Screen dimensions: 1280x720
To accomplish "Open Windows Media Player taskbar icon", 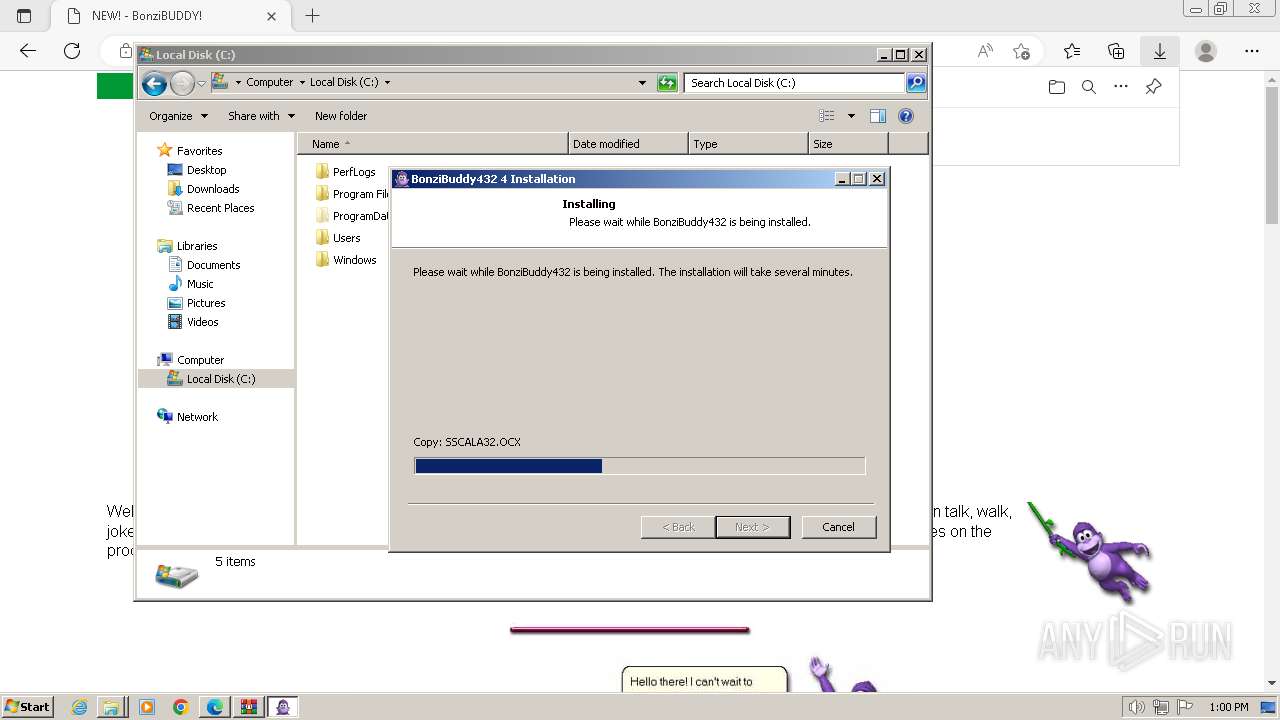I will [x=147, y=707].
